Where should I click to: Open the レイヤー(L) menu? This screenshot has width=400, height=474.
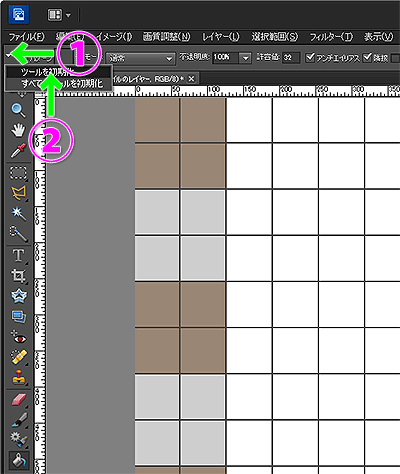click(x=221, y=37)
